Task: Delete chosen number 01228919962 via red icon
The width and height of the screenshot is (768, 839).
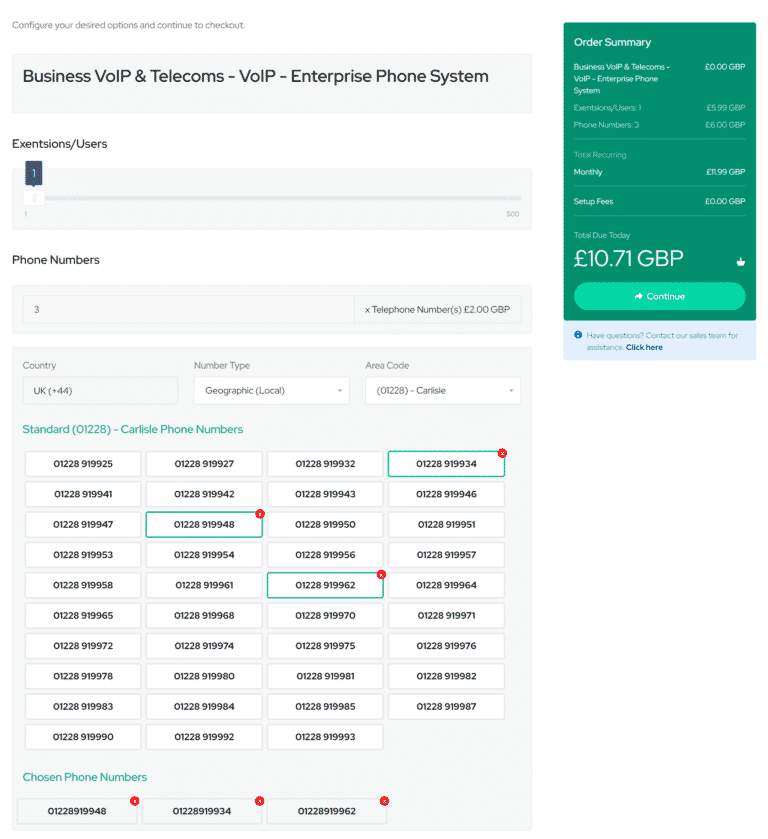Action: (x=384, y=801)
